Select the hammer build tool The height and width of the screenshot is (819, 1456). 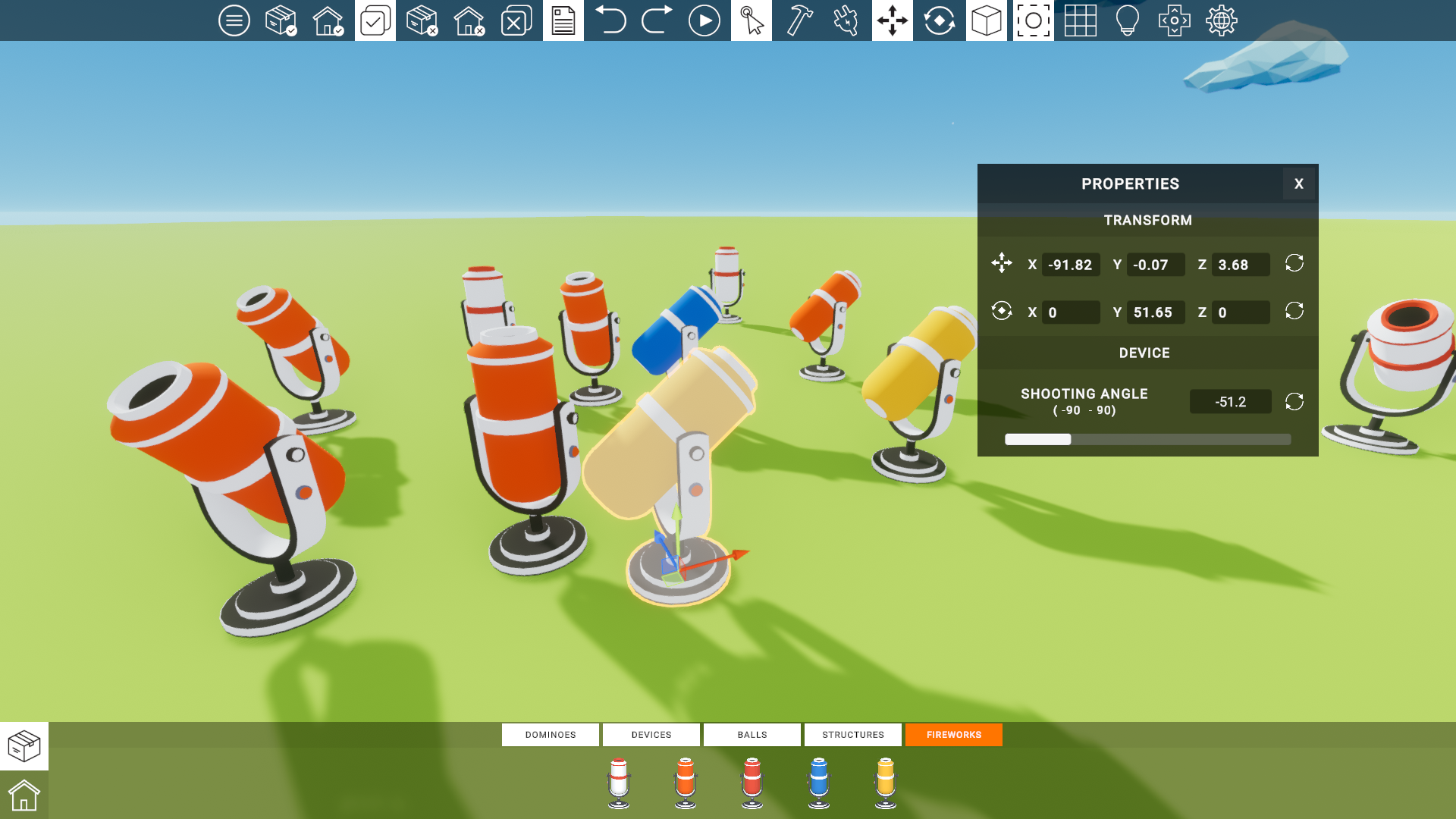[x=799, y=20]
